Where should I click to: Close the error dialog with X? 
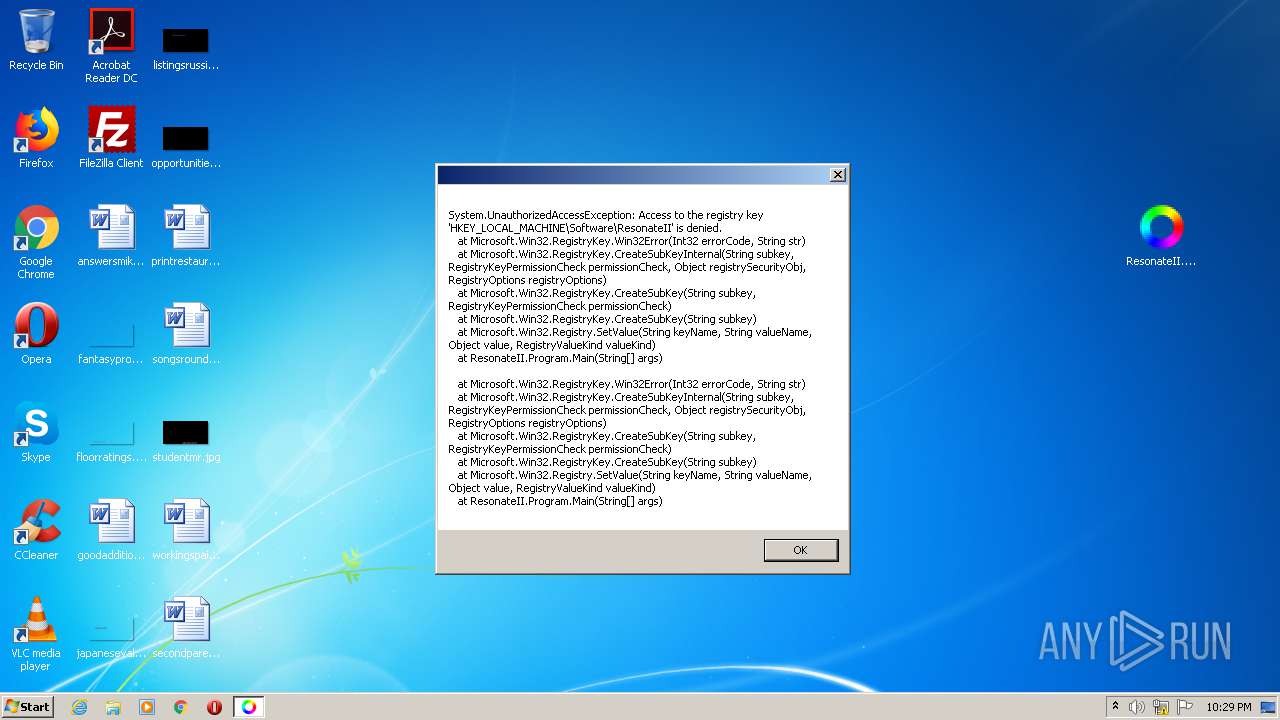point(838,175)
